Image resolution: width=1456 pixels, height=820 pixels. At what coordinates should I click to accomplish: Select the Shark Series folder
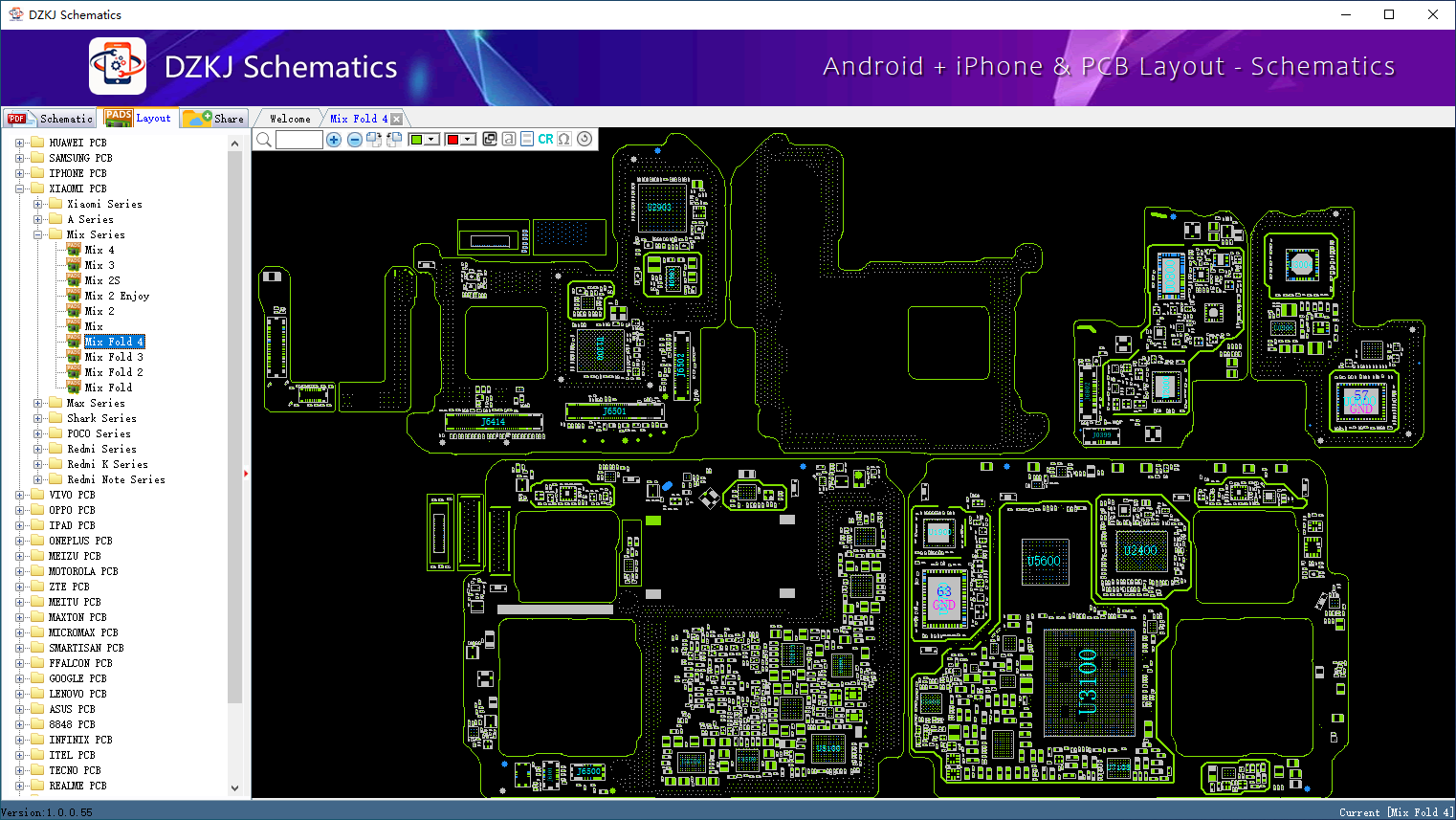[x=101, y=418]
